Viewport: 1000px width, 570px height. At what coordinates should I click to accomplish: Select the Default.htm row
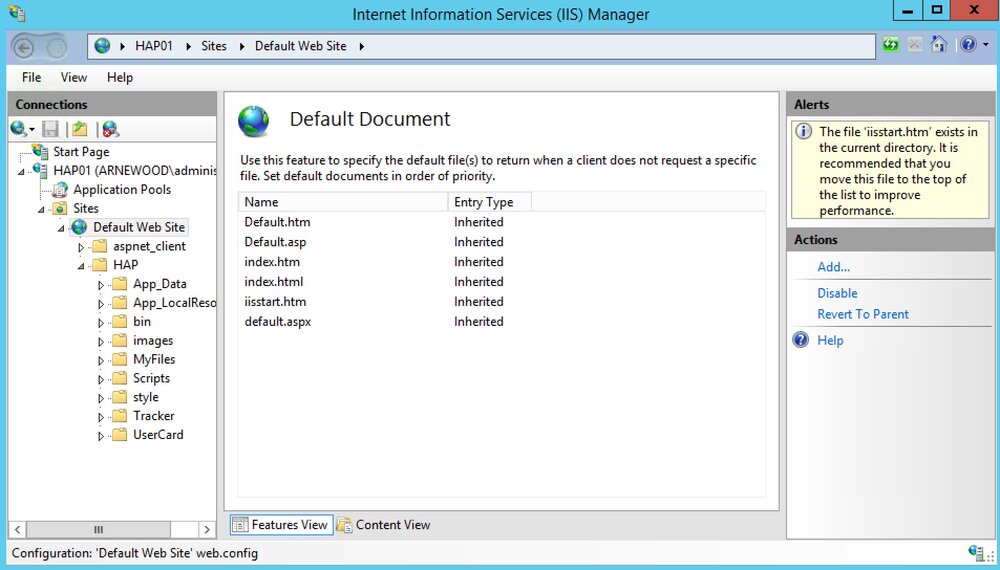(501, 222)
